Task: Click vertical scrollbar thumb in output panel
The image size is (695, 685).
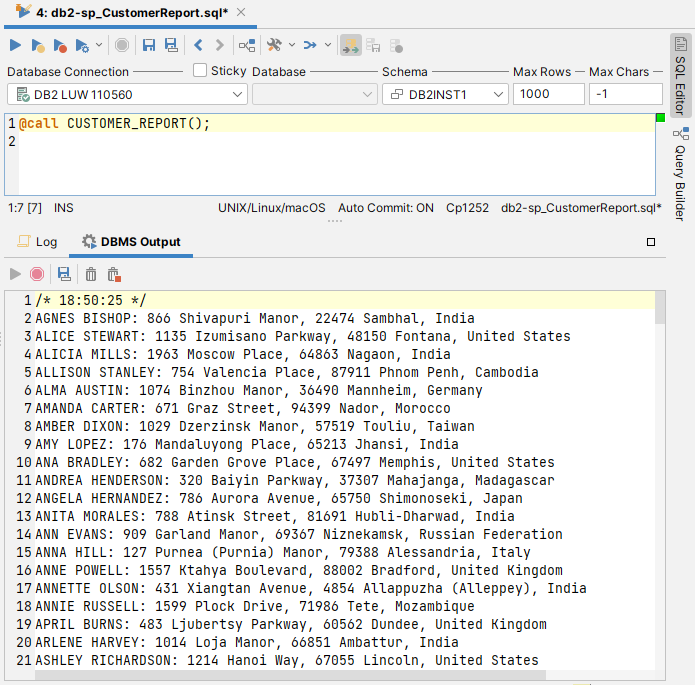Action: click(660, 308)
